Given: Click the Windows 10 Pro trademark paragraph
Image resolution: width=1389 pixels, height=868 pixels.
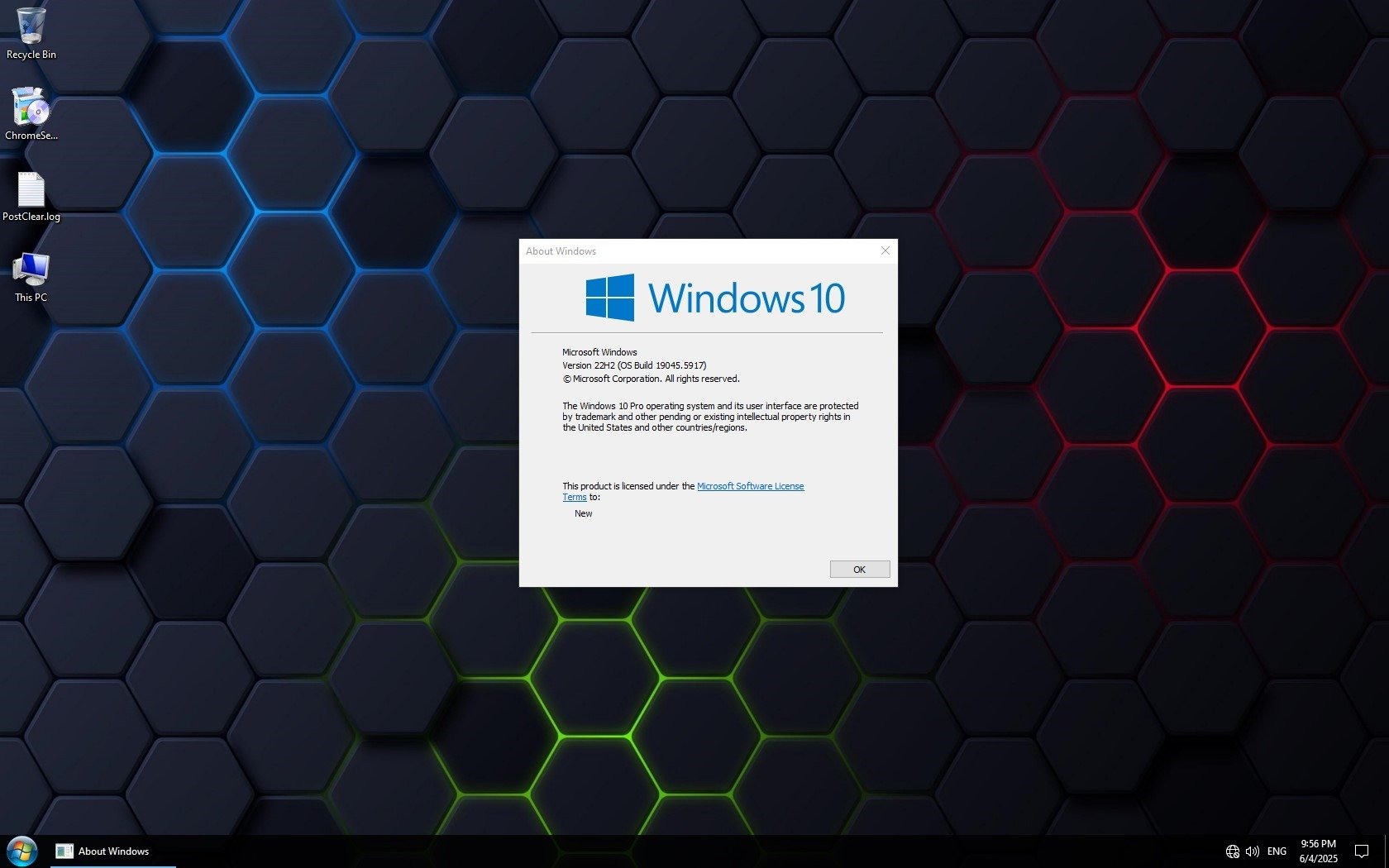Looking at the screenshot, I should tap(710, 417).
